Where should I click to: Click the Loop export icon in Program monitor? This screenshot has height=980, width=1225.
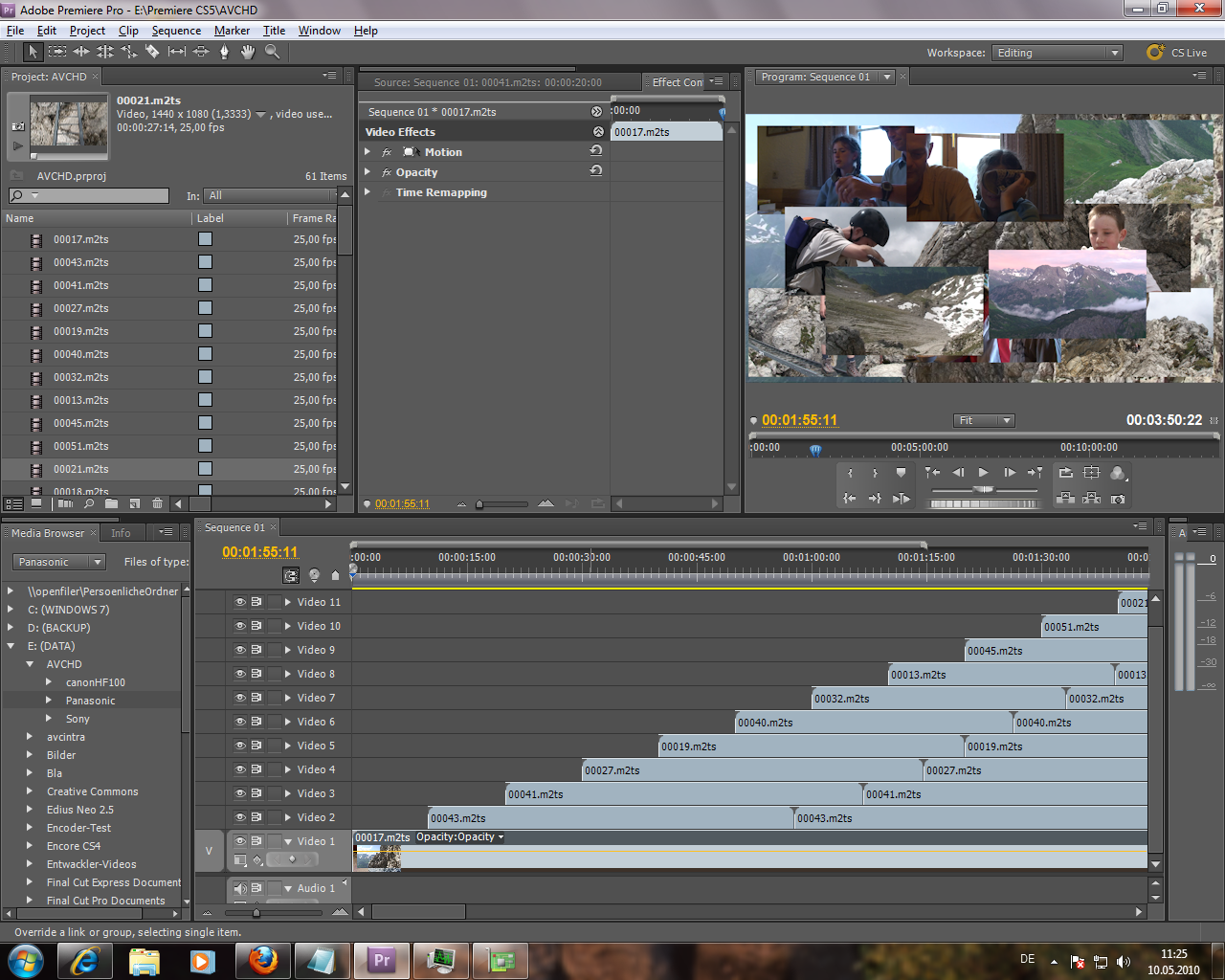[x=1065, y=473]
